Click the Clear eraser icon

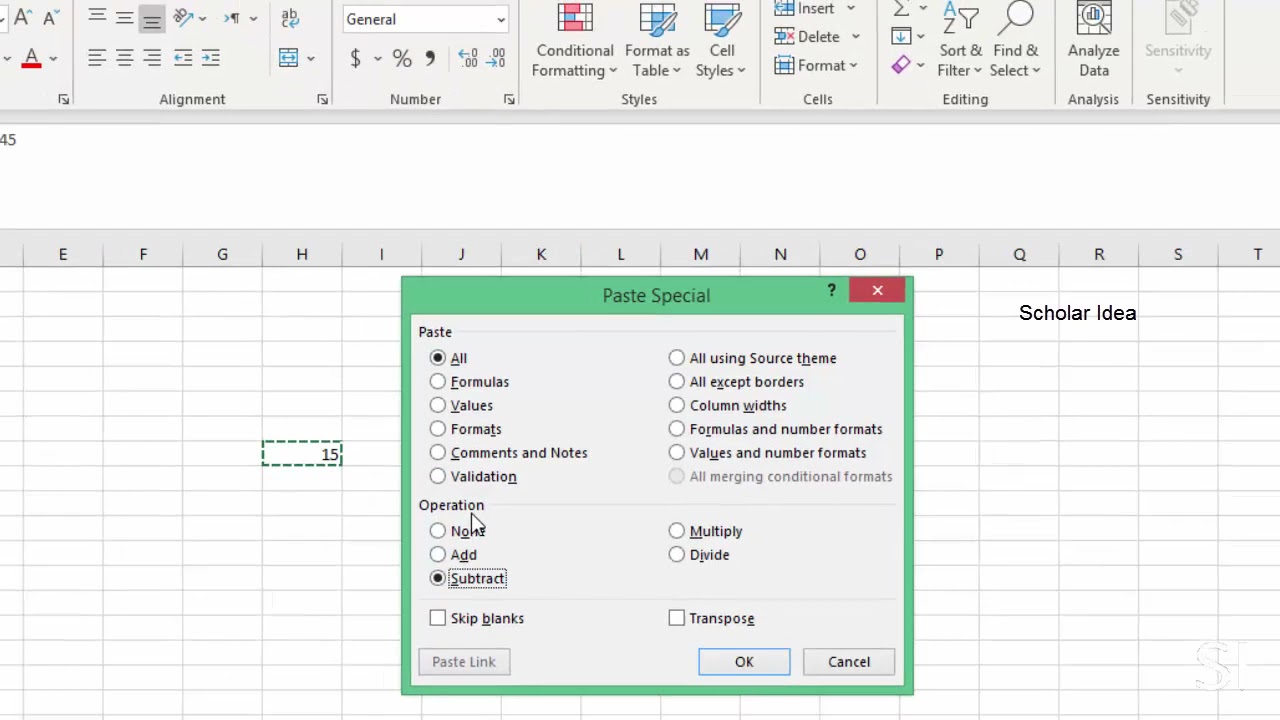(x=901, y=65)
